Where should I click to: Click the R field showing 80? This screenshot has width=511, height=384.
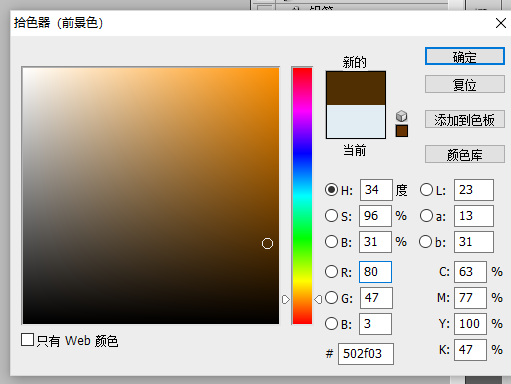[375, 272]
